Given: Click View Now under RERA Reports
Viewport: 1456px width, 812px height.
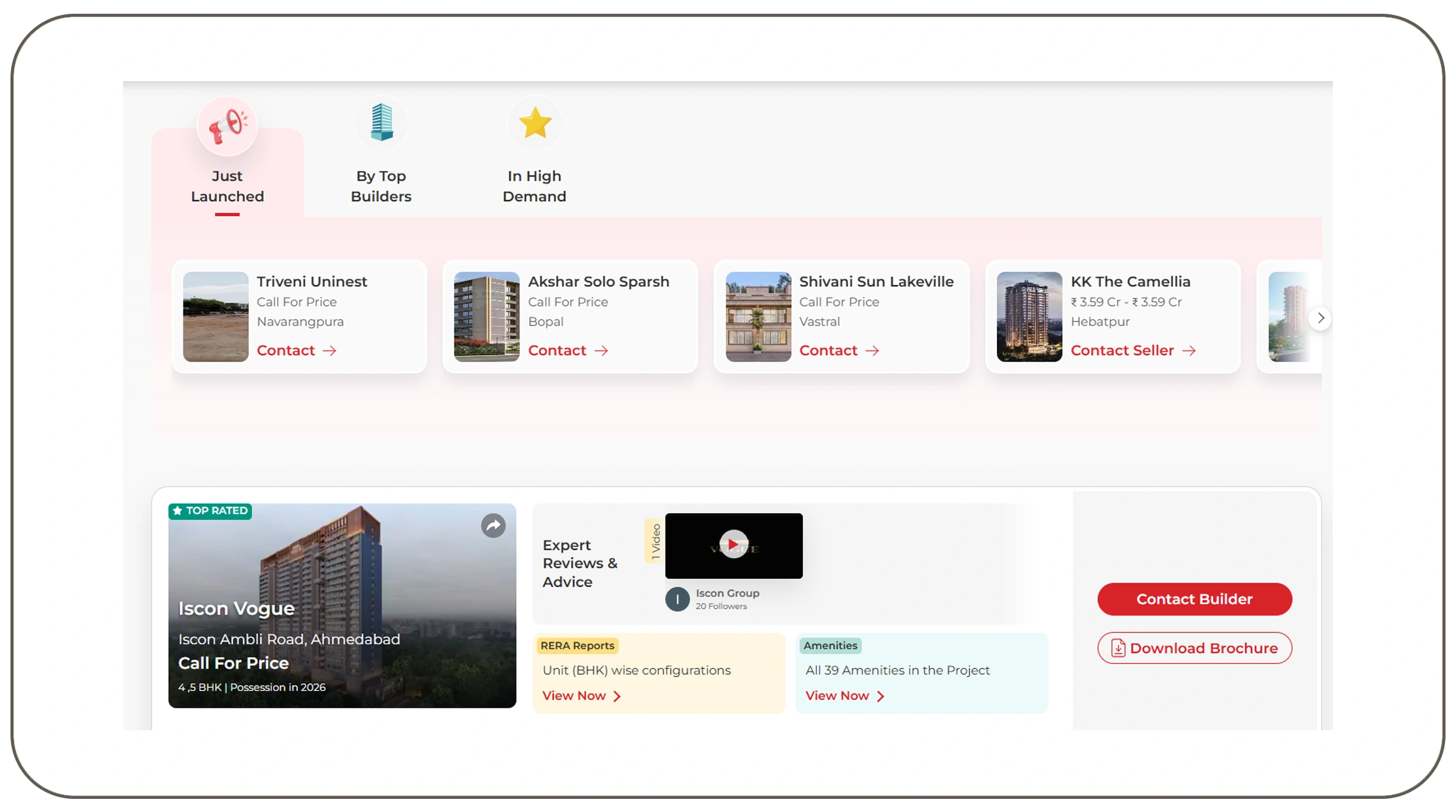Looking at the screenshot, I should (582, 696).
